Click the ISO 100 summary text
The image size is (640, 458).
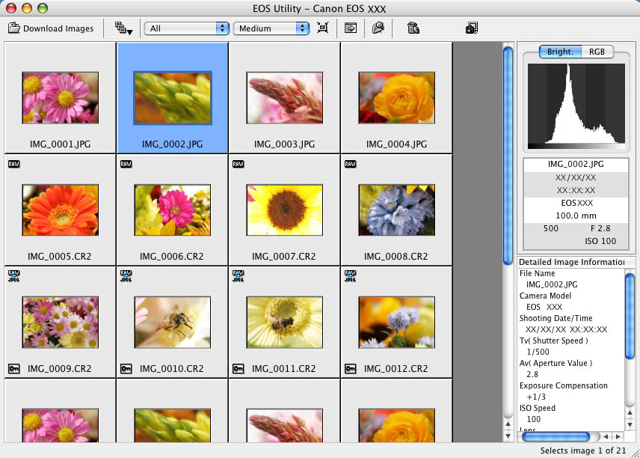[600, 241]
